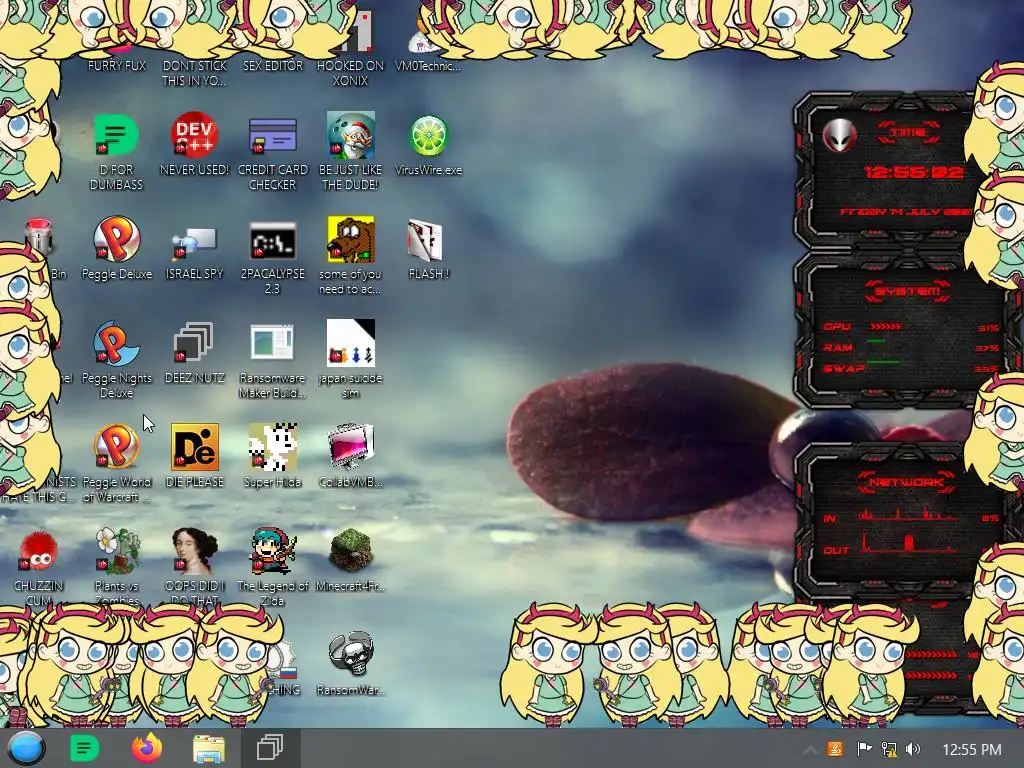
Task: Open the 'some of you need to ac...' icon
Action: pyautogui.click(x=351, y=240)
